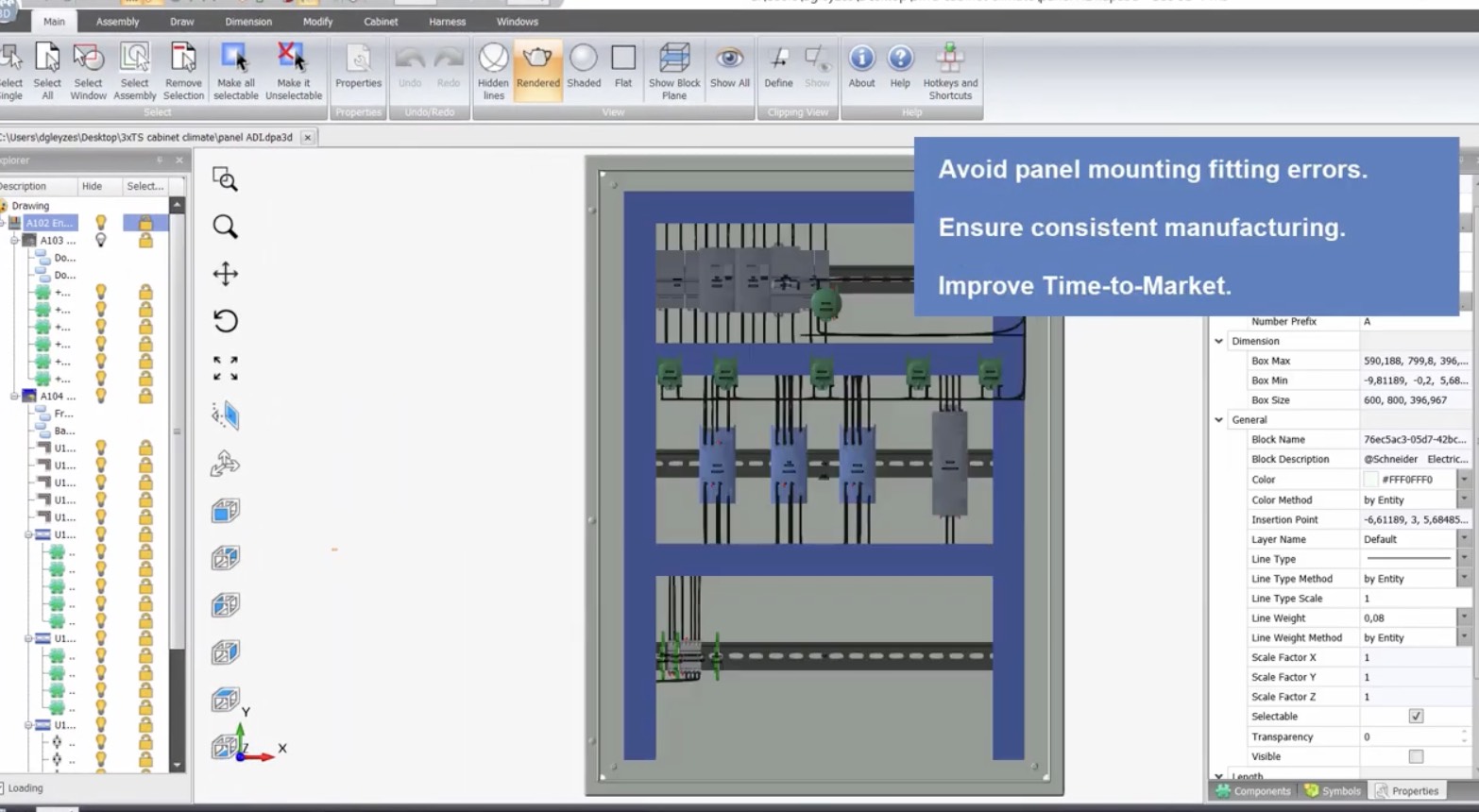
Task: Open Show Block Plane tool
Action: [672, 68]
